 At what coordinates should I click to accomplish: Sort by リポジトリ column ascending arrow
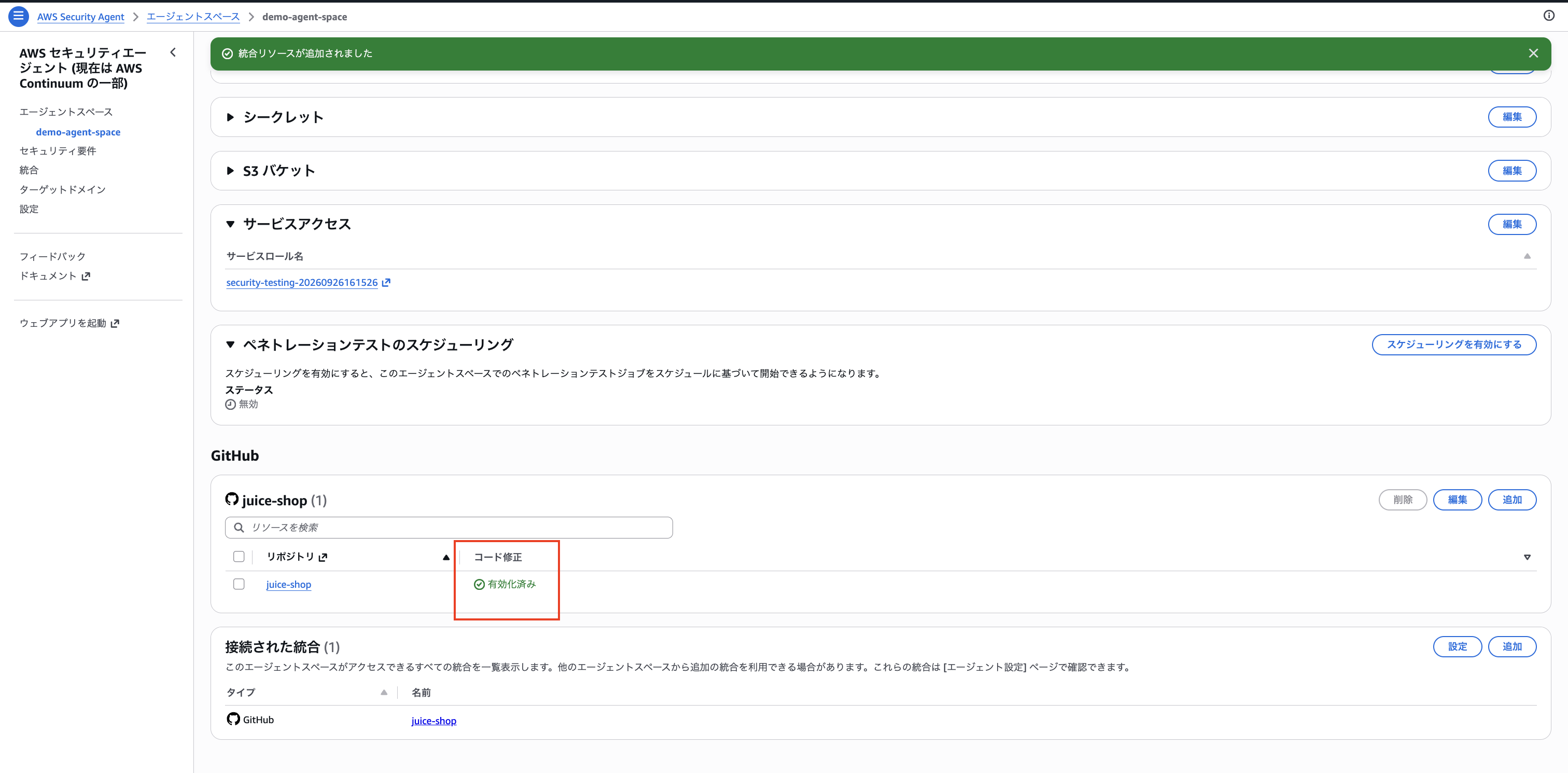pos(446,557)
